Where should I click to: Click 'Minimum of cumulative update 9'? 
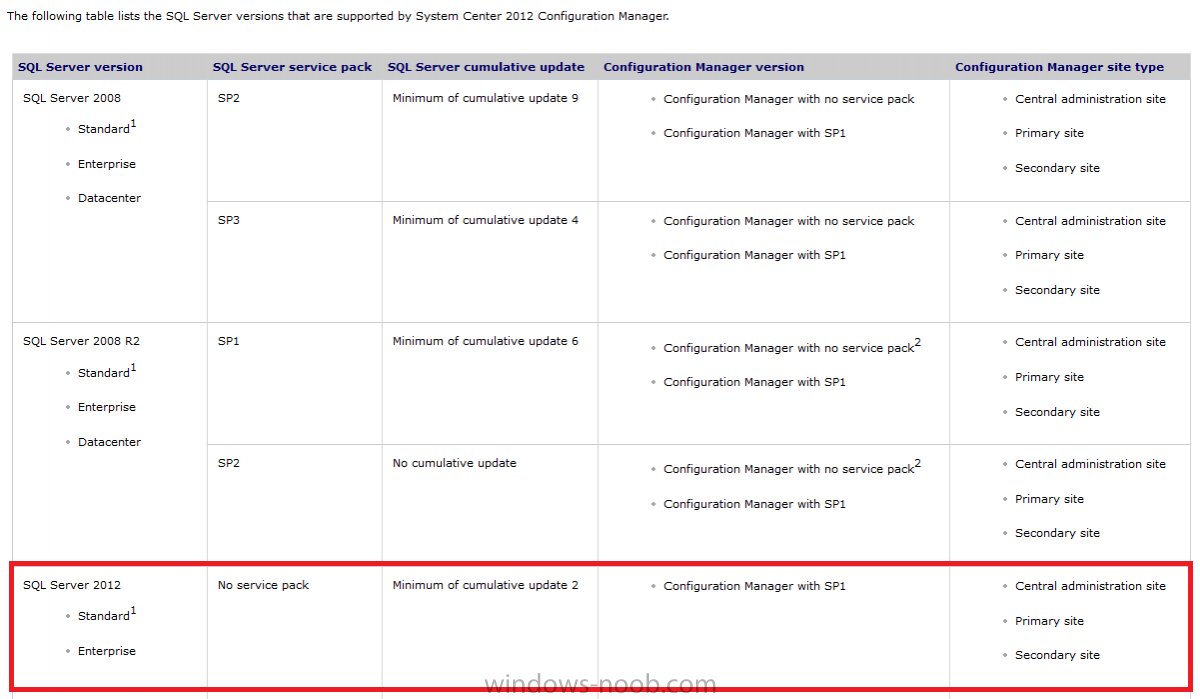tap(485, 98)
